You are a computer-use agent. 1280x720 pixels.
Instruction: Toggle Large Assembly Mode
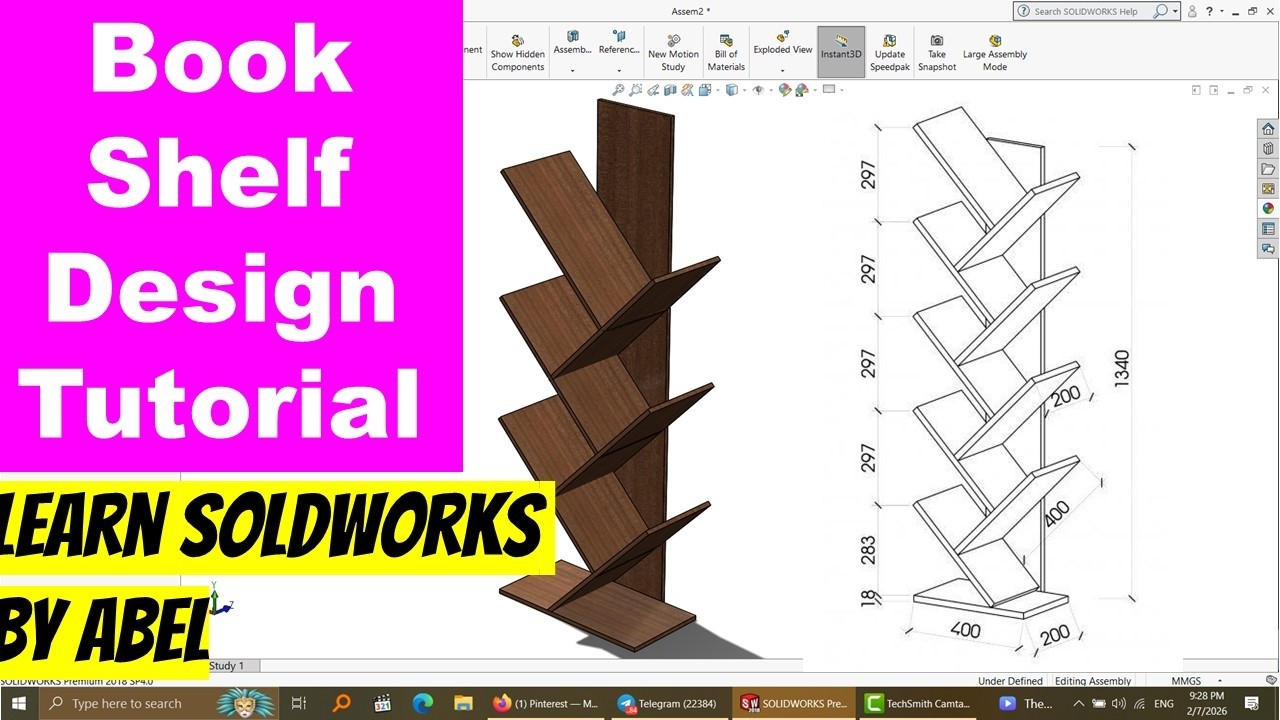(x=995, y=53)
